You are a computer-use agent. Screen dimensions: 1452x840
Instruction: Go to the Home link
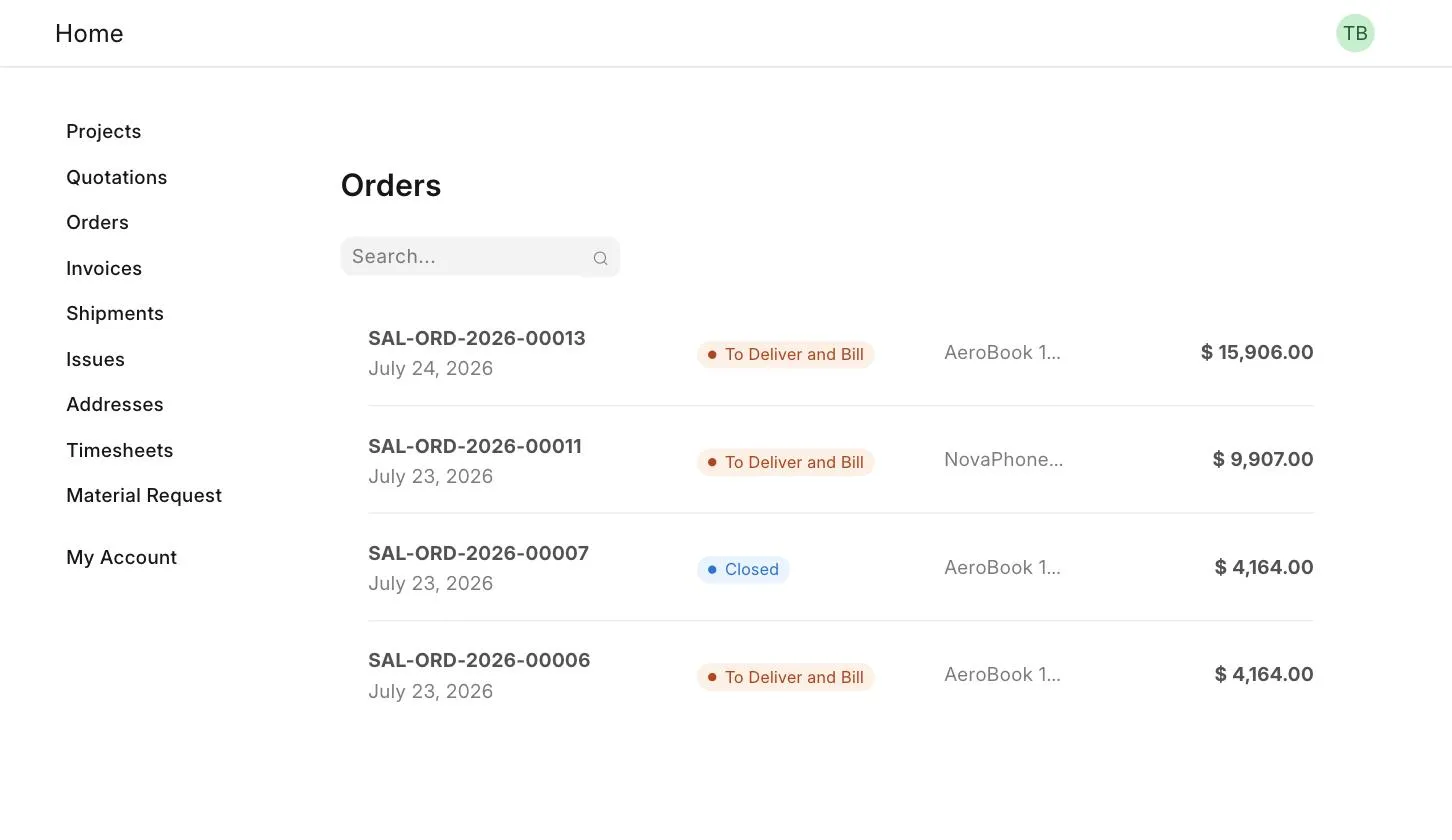click(x=89, y=33)
